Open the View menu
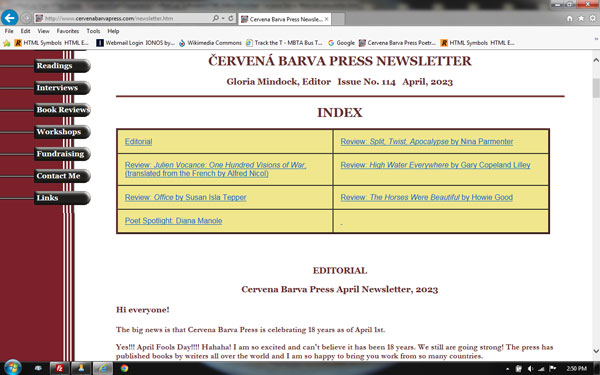The width and height of the screenshot is (600, 375). (43, 31)
